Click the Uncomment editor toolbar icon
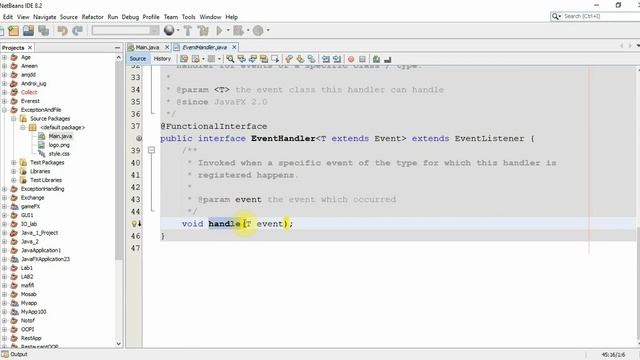 coord(387,59)
